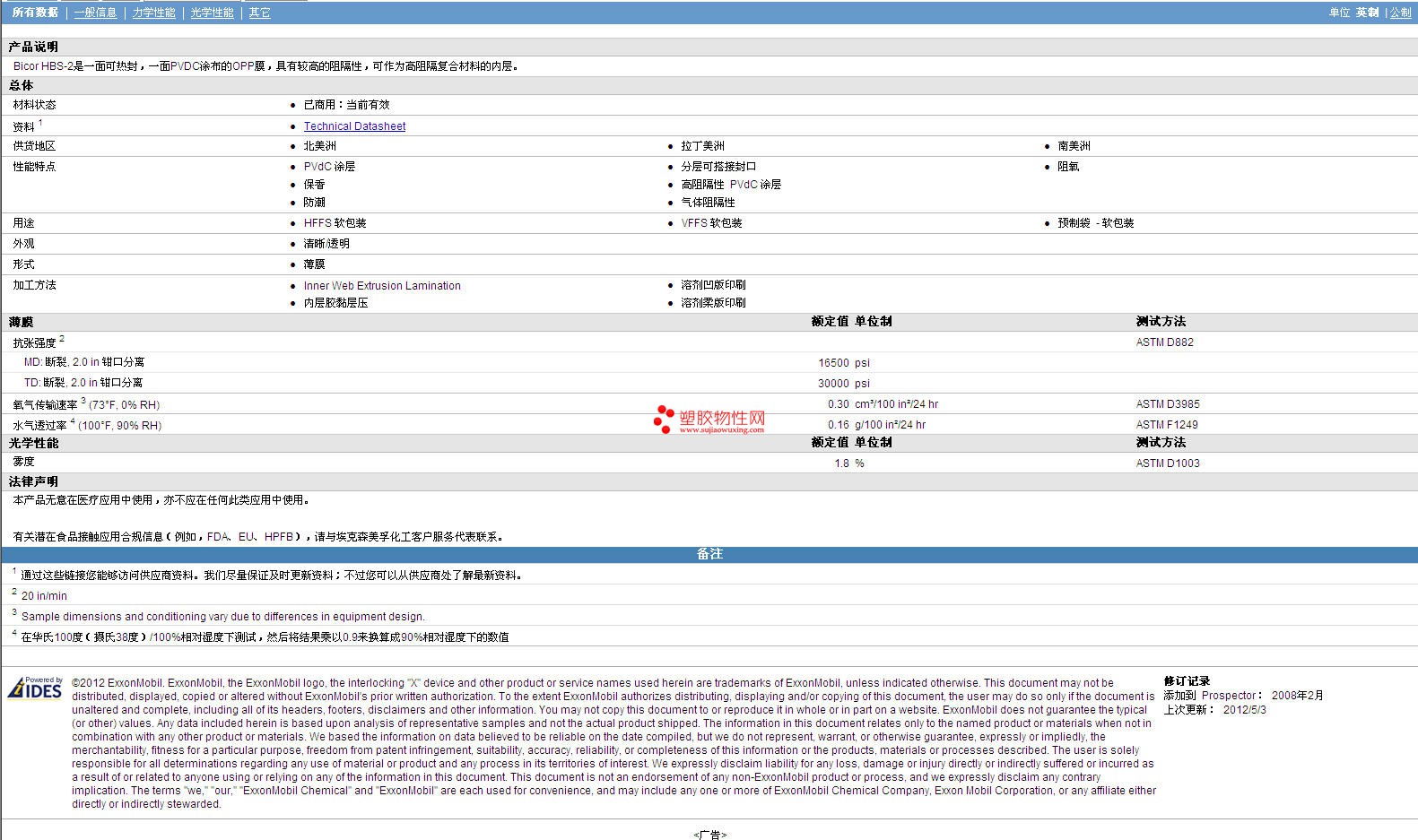Click the 塑胶物性网 watermark text

pos(722,419)
